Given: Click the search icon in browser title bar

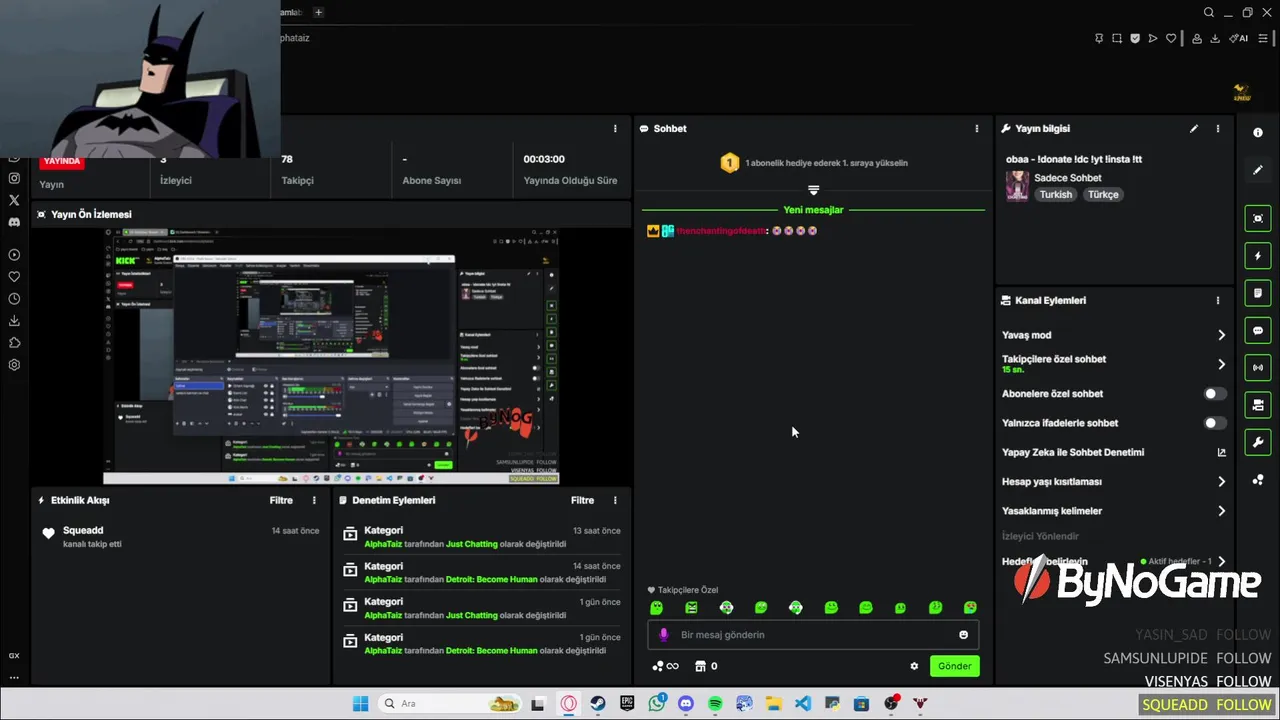Looking at the screenshot, I should coord(1209,12).
